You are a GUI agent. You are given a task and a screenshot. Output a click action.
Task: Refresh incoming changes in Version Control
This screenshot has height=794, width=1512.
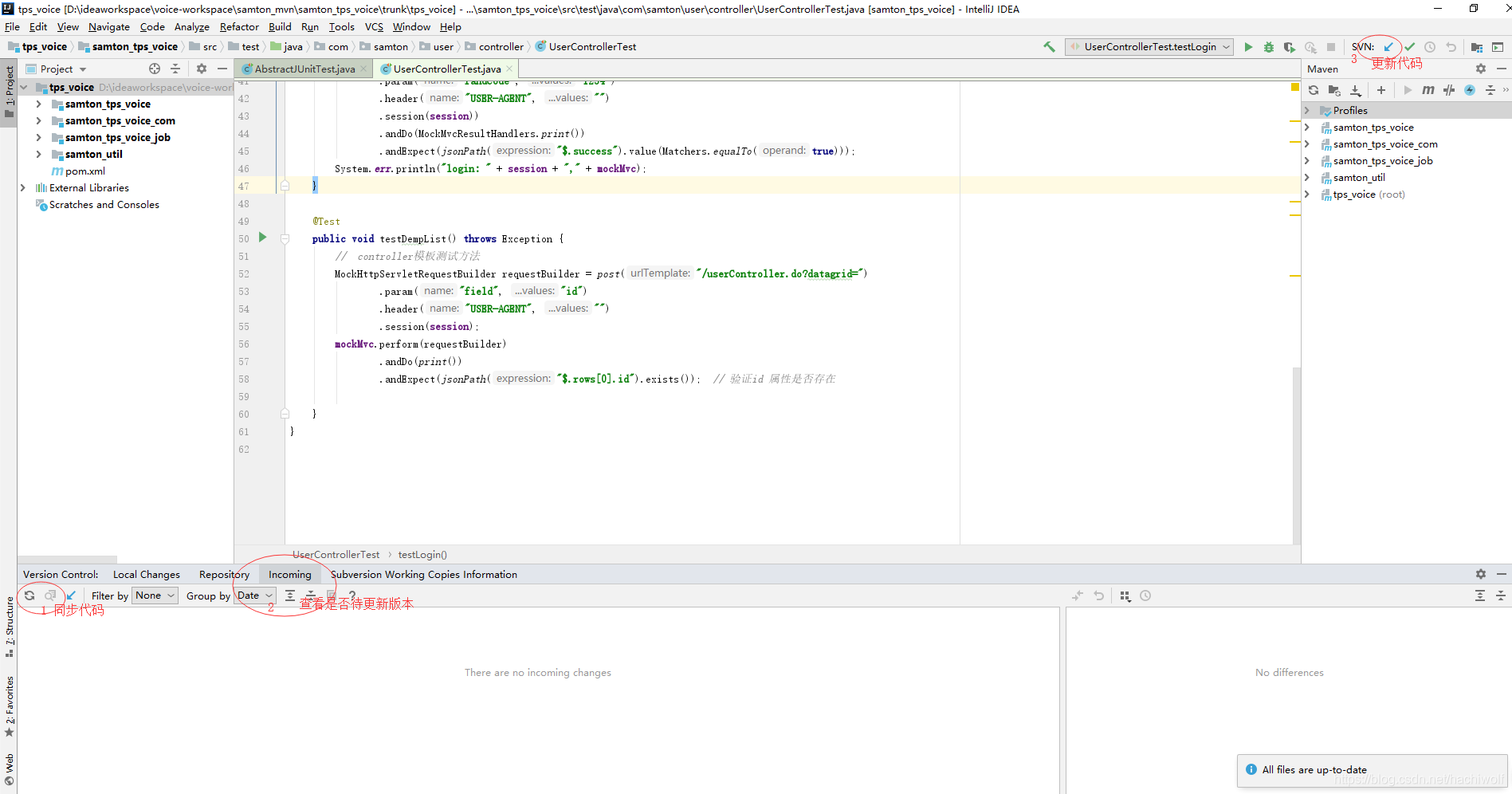29,595
